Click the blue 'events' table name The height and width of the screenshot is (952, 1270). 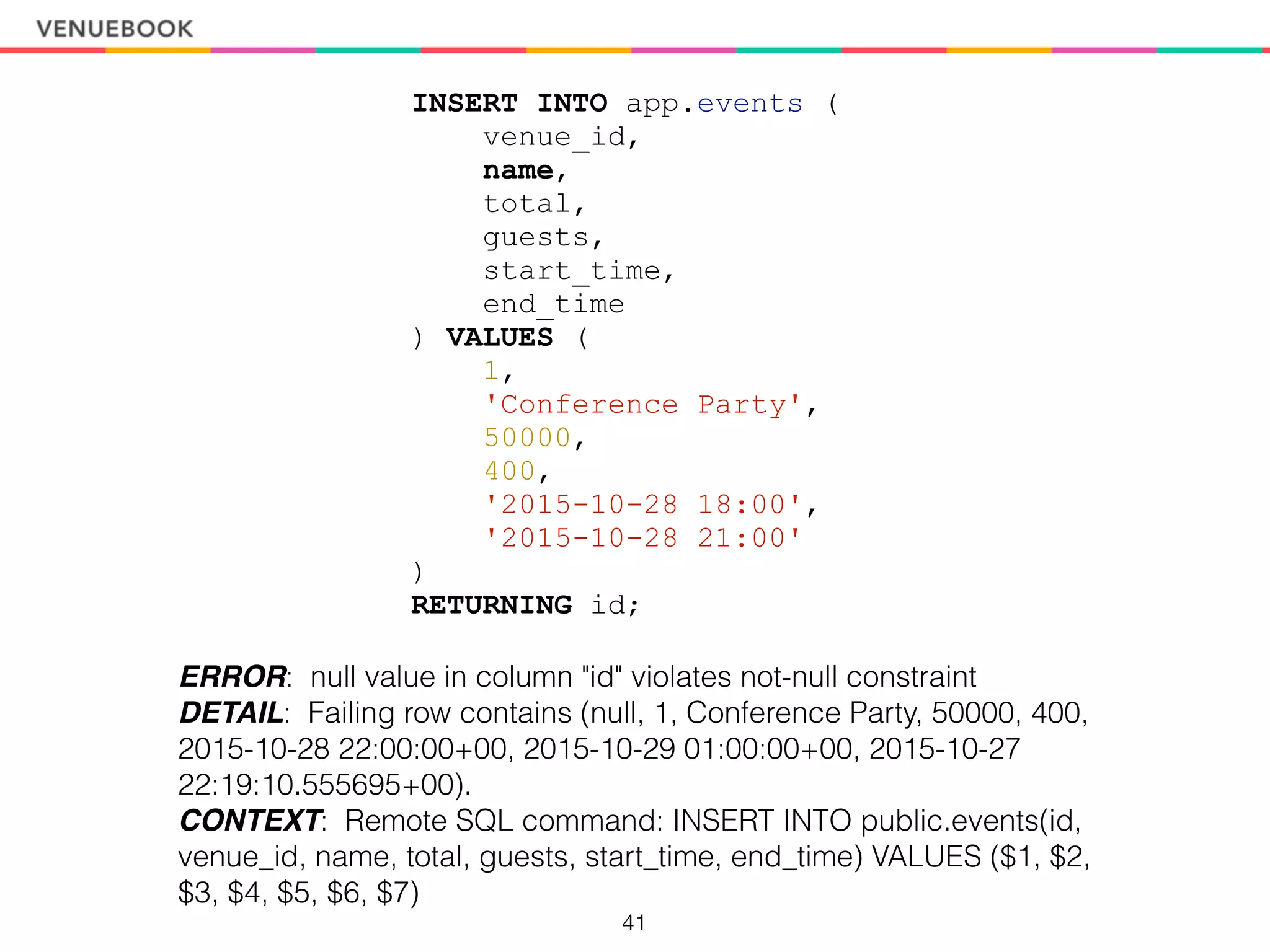point(749,103)
